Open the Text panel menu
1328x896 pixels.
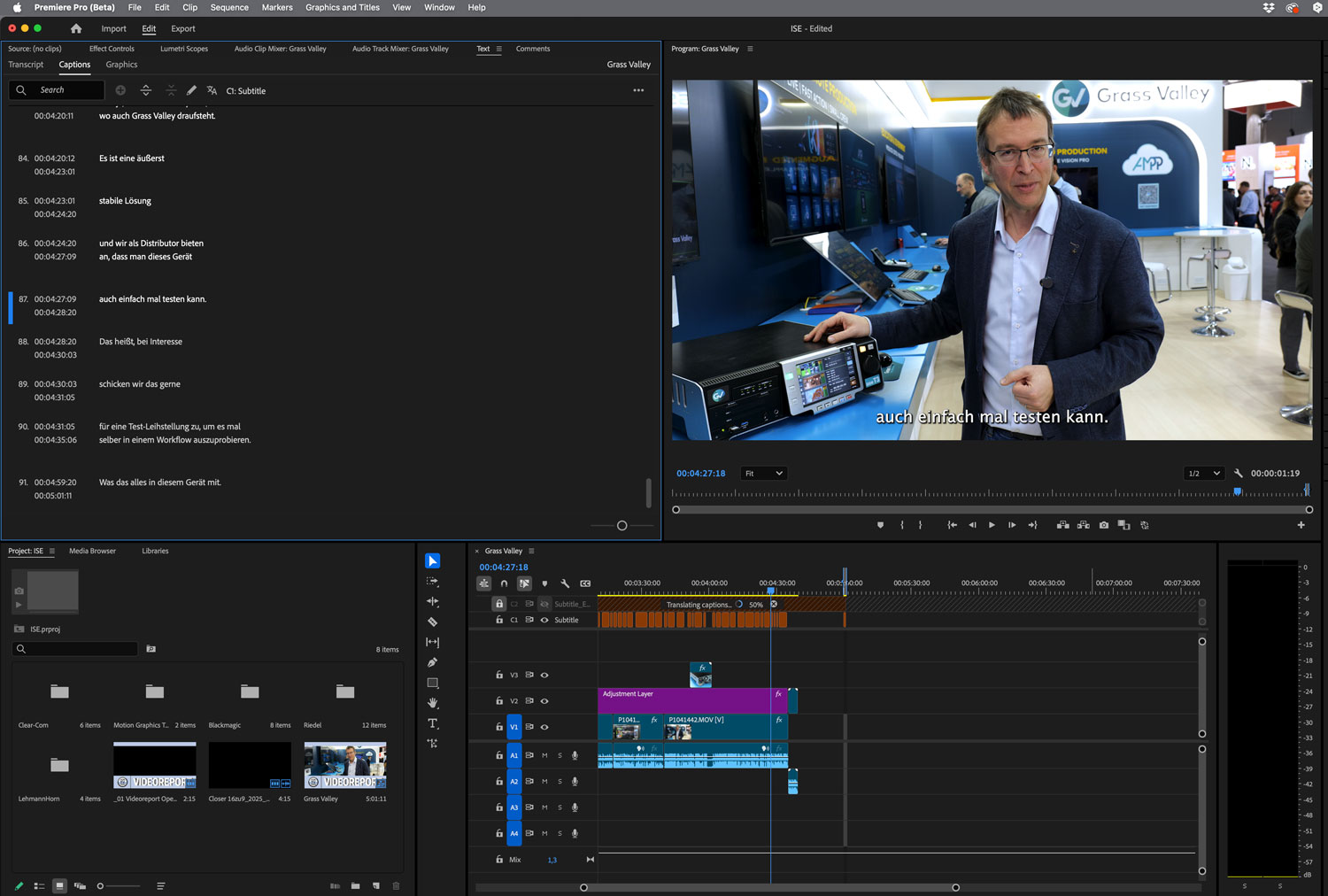(498, 49)
